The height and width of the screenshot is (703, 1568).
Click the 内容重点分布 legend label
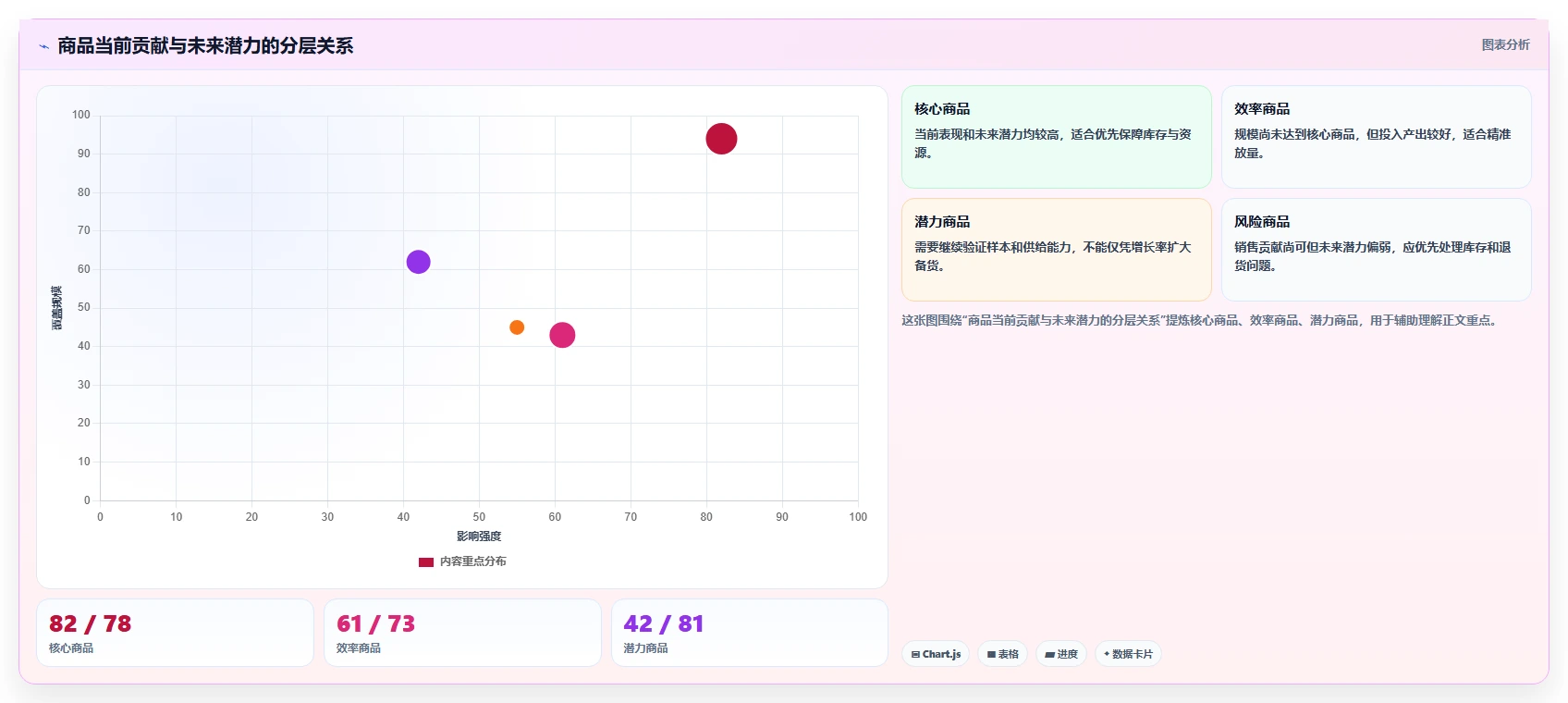click(x=472, y=561)
